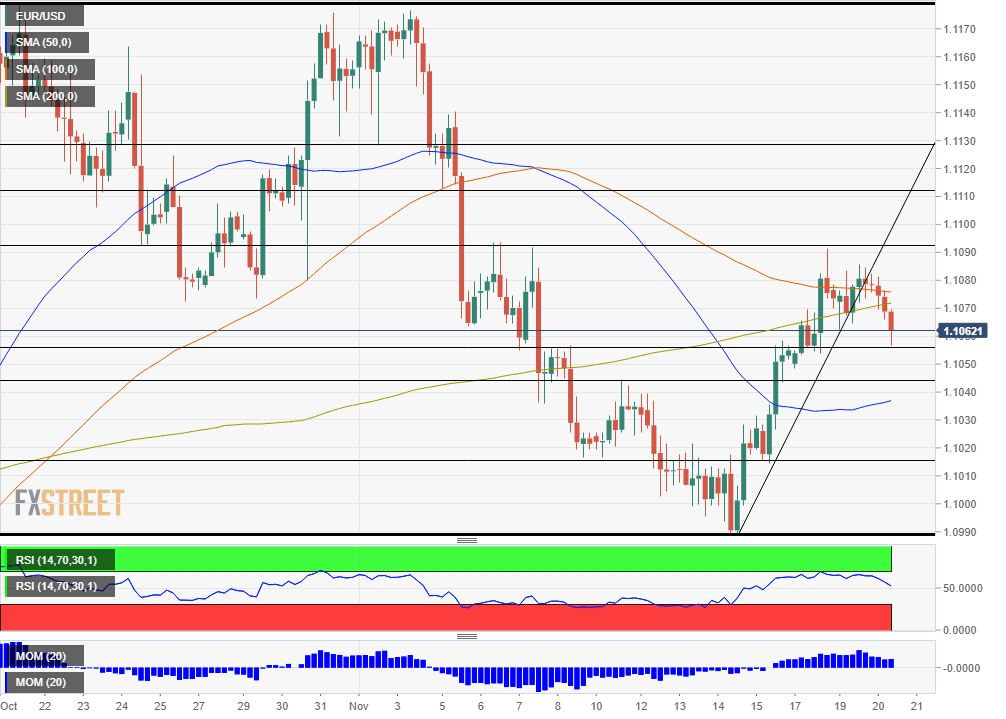Click the topmost MOM (20) indicator label

(x=42, y=656)
